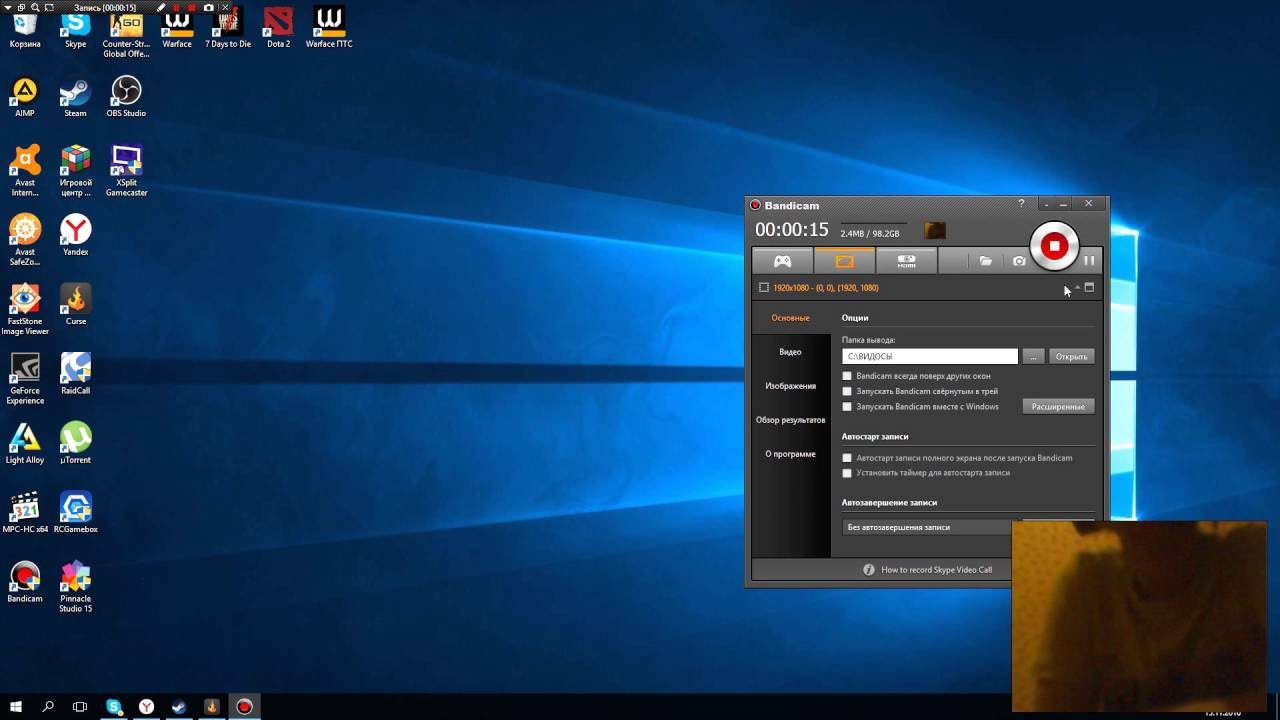The height and width of the screenshot is (720, 1280).
Task: Close the top recording bar with X
Action: 223,7
